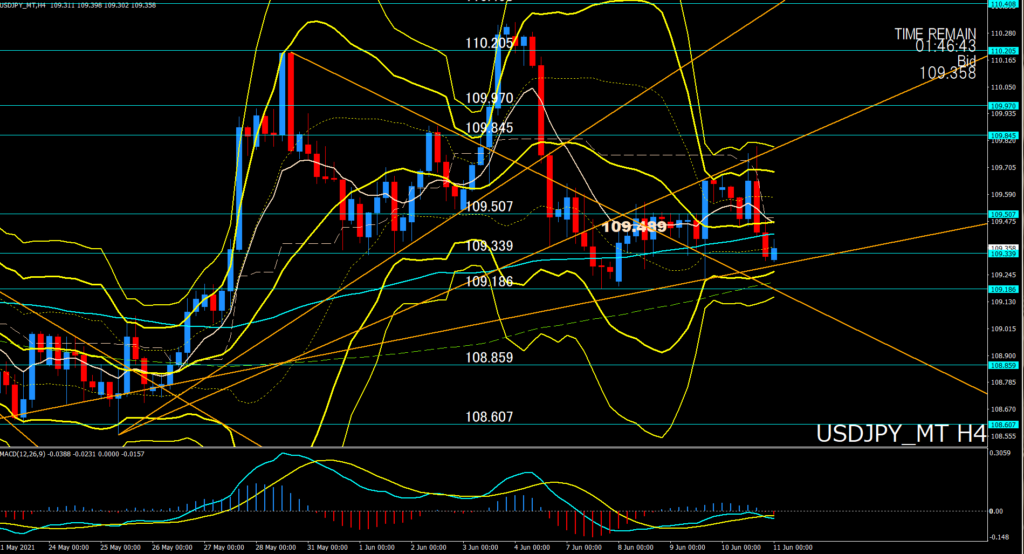
Task: Click the 110.408 cyan tag on price axis
Action: (1003, 4)
